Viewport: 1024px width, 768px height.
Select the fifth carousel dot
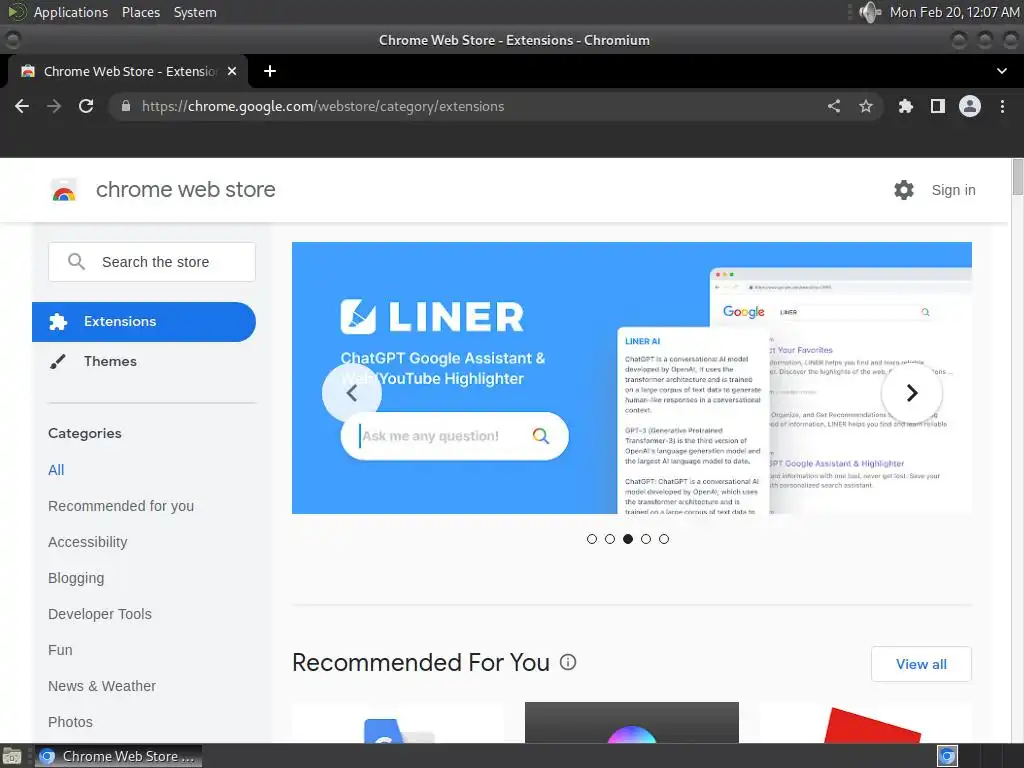(664, 539)
